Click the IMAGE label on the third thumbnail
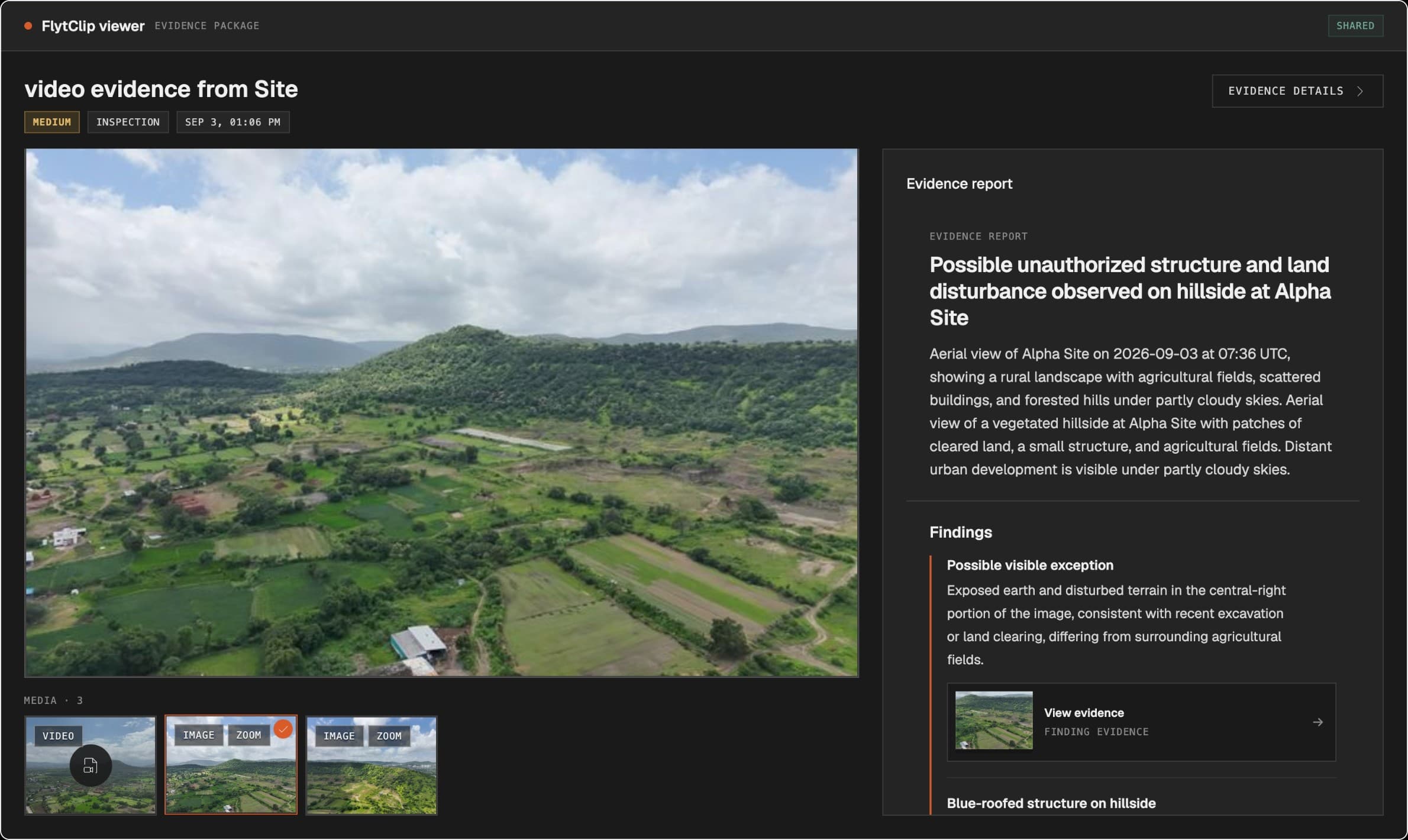 coord(339,736)
